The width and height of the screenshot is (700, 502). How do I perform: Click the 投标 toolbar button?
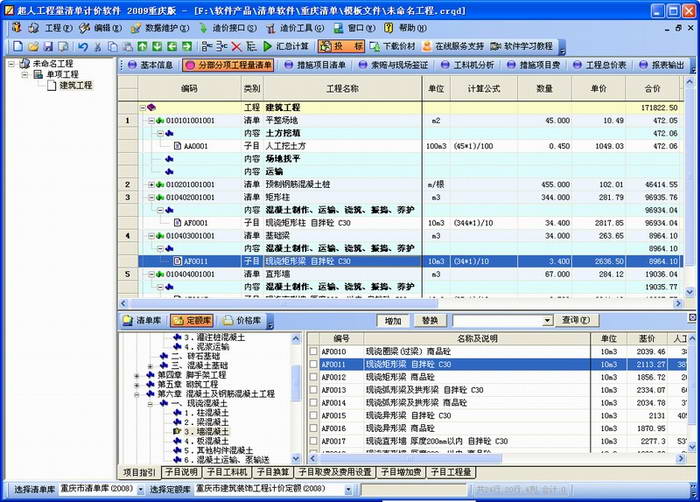[x=340, y=46]
